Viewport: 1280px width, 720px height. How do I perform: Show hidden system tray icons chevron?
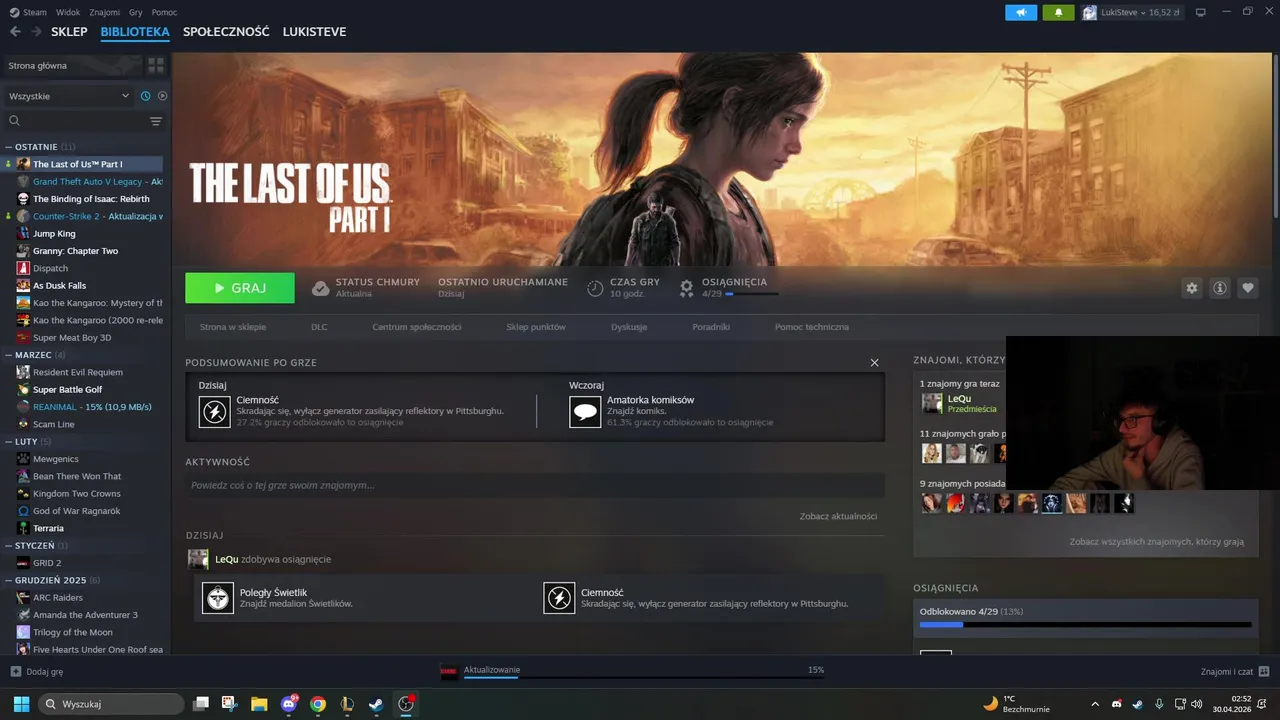click(x=1095, y=704)
